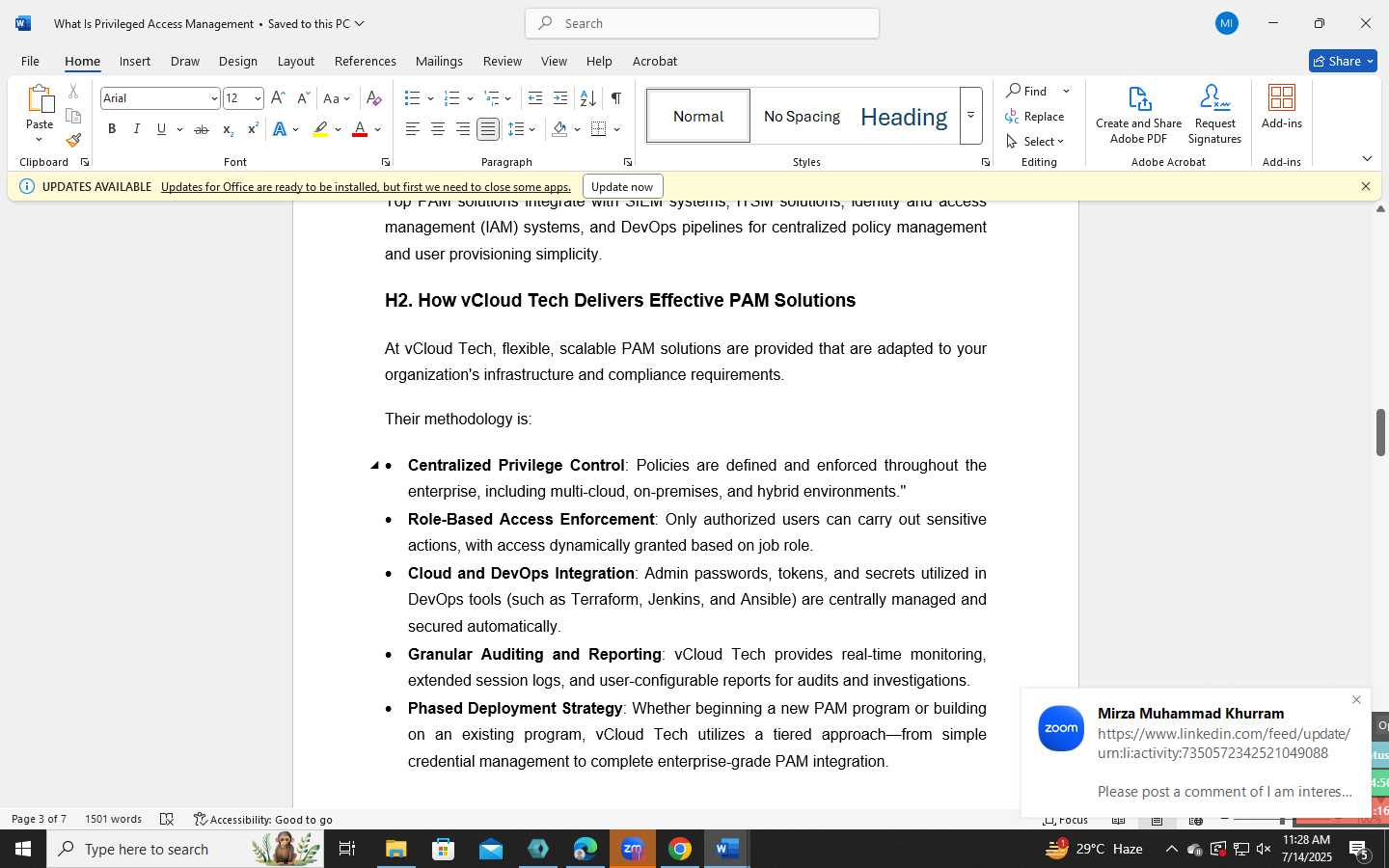Open the font name dropdown Arial
This screenshot has width=1389, height=868.
(x=214, y=98)
